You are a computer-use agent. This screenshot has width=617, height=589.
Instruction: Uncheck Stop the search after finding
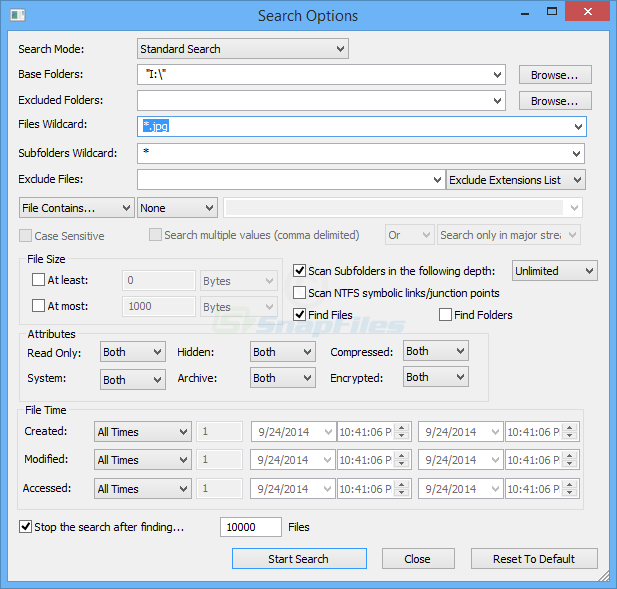[x=26, y=526]
